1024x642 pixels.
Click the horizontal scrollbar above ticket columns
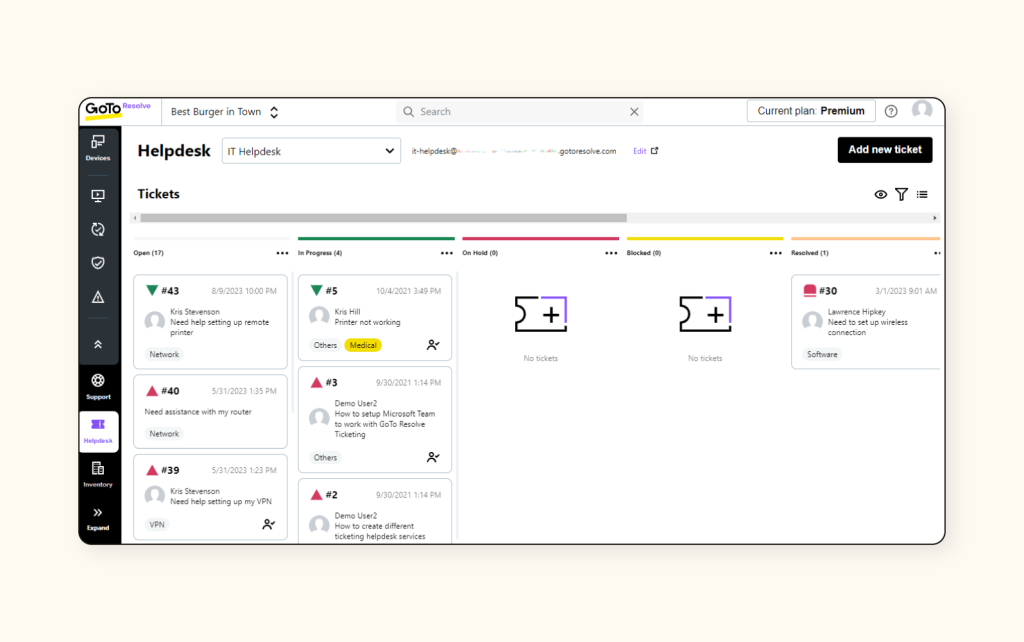tap(383, 218)
